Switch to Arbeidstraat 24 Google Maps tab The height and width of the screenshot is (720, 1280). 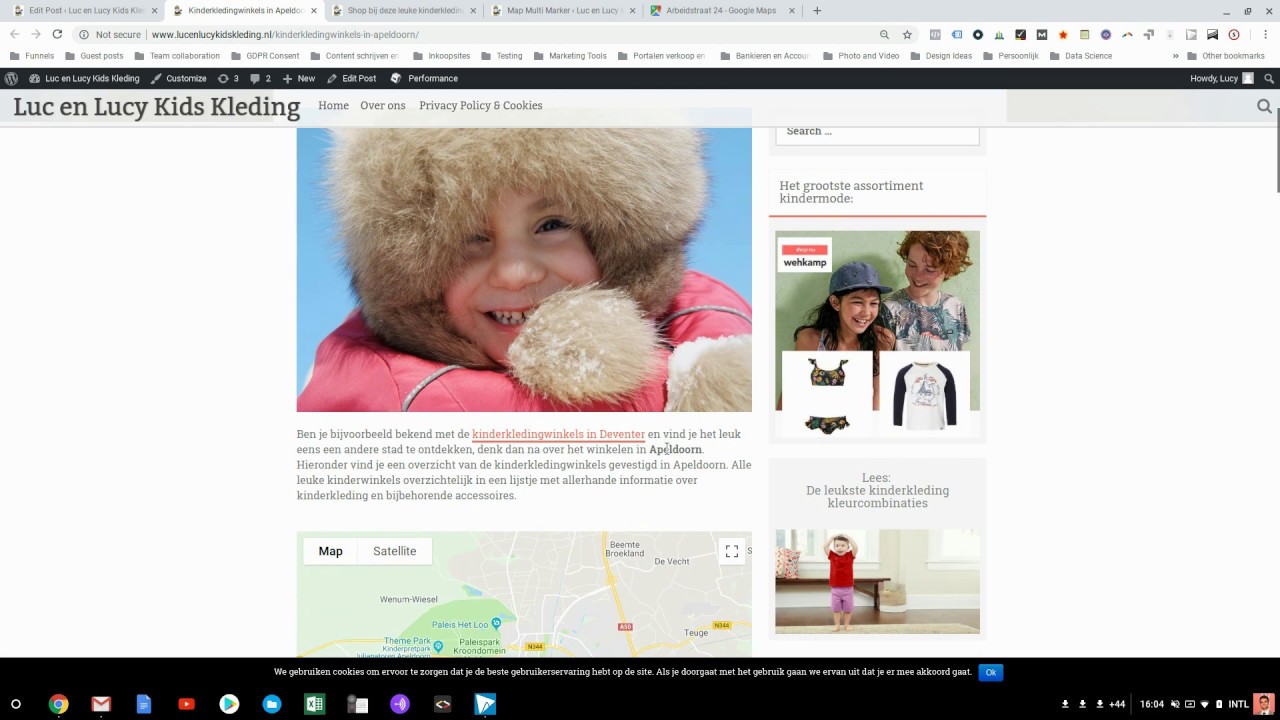pyautogui.click(x=722, y=11)
